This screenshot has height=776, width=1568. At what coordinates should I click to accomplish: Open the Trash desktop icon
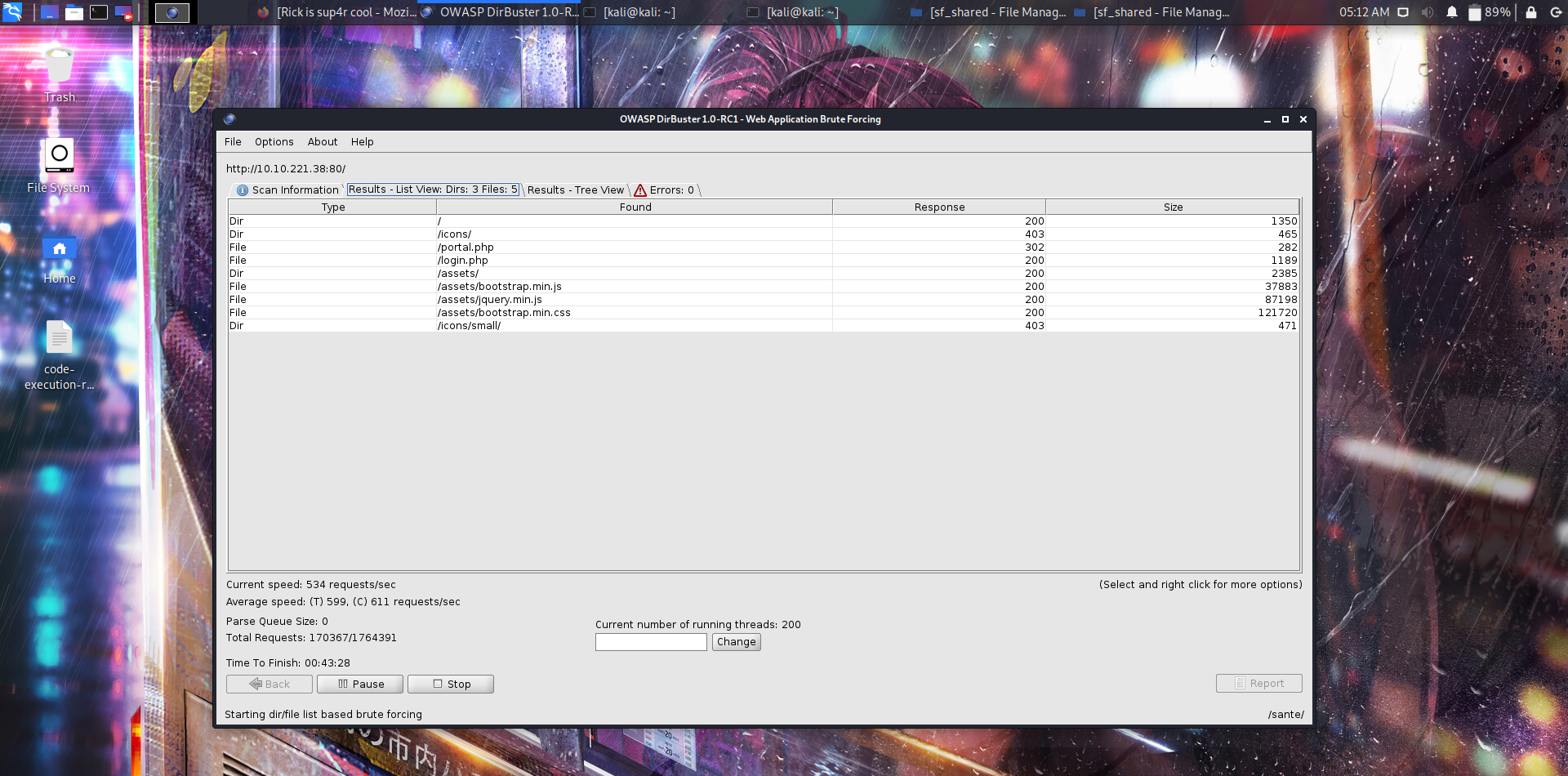click(x=60, y=75)
